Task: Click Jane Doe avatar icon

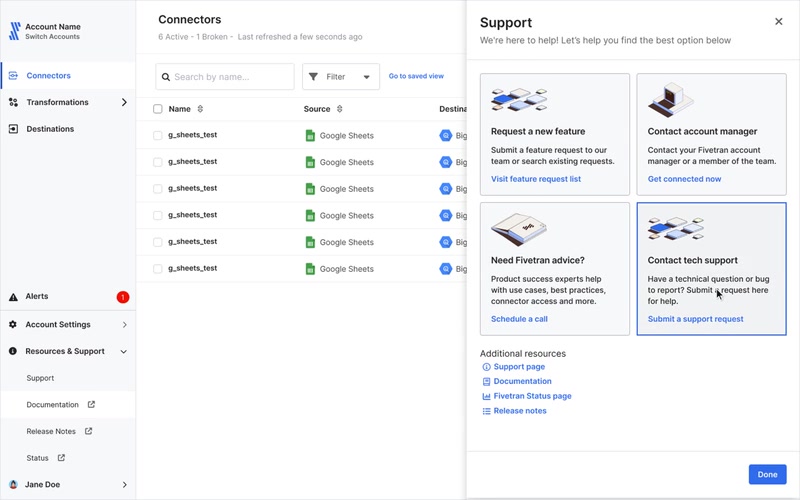Action: pos(13,484)
